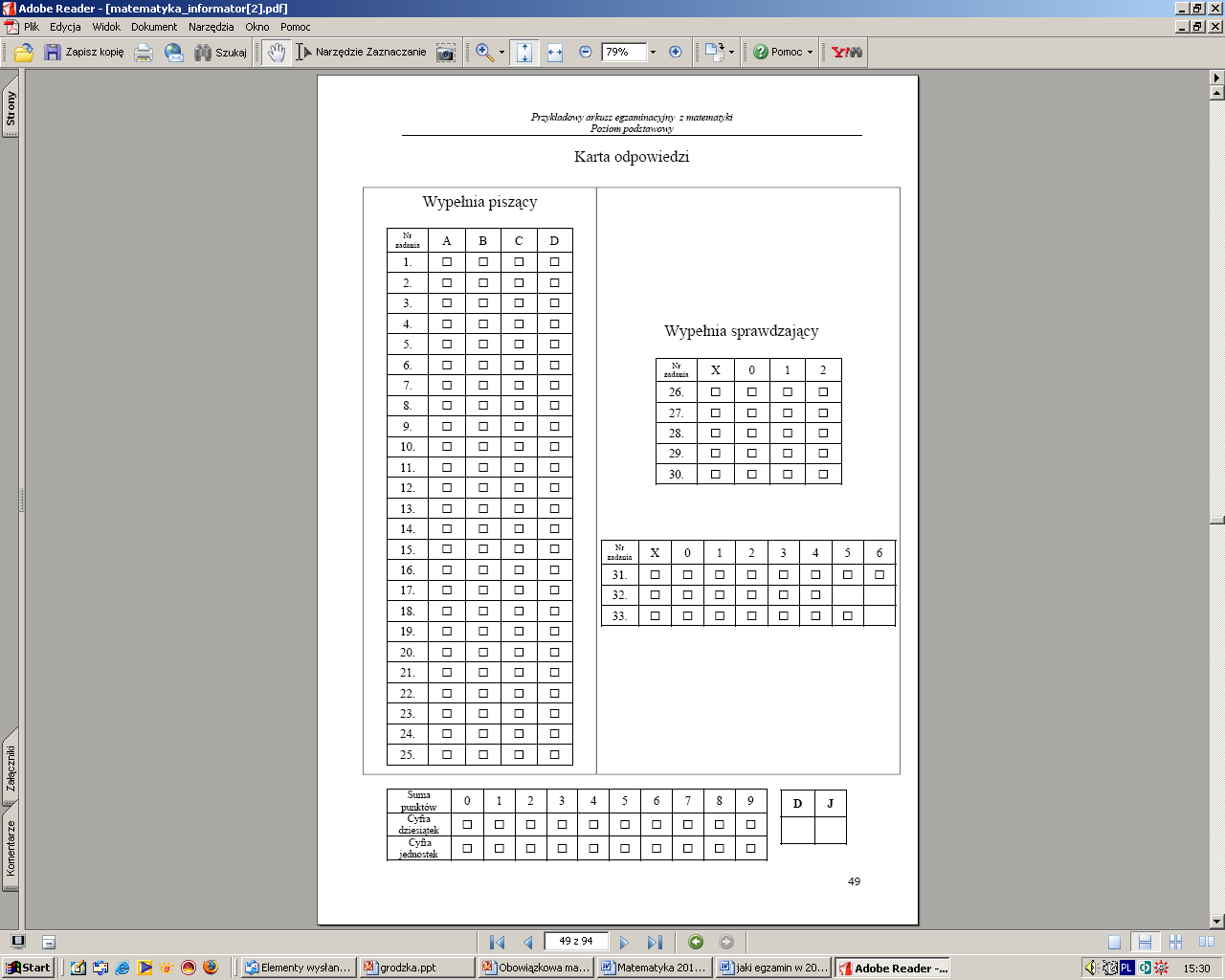Switch to continuous facing layout
The height and width of the screenshot is (980, 1225).
tap(1175, 942)
